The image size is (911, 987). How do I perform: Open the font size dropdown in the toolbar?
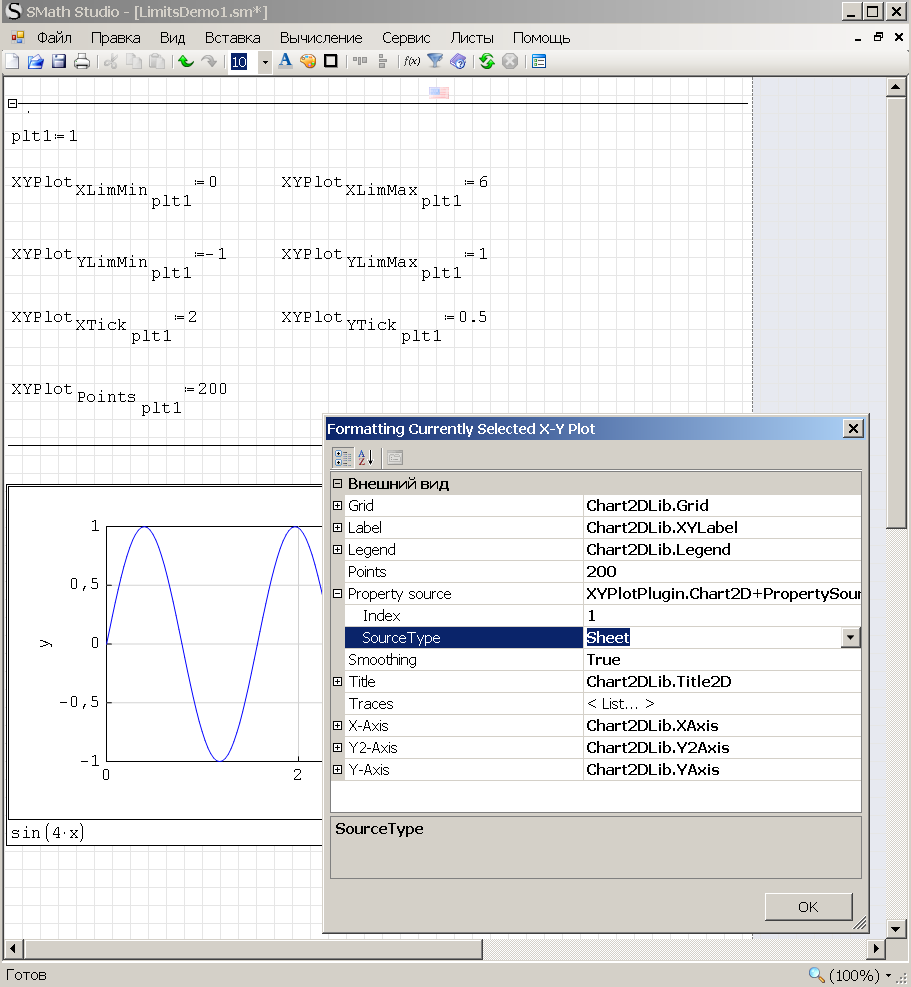coord(265,62)
